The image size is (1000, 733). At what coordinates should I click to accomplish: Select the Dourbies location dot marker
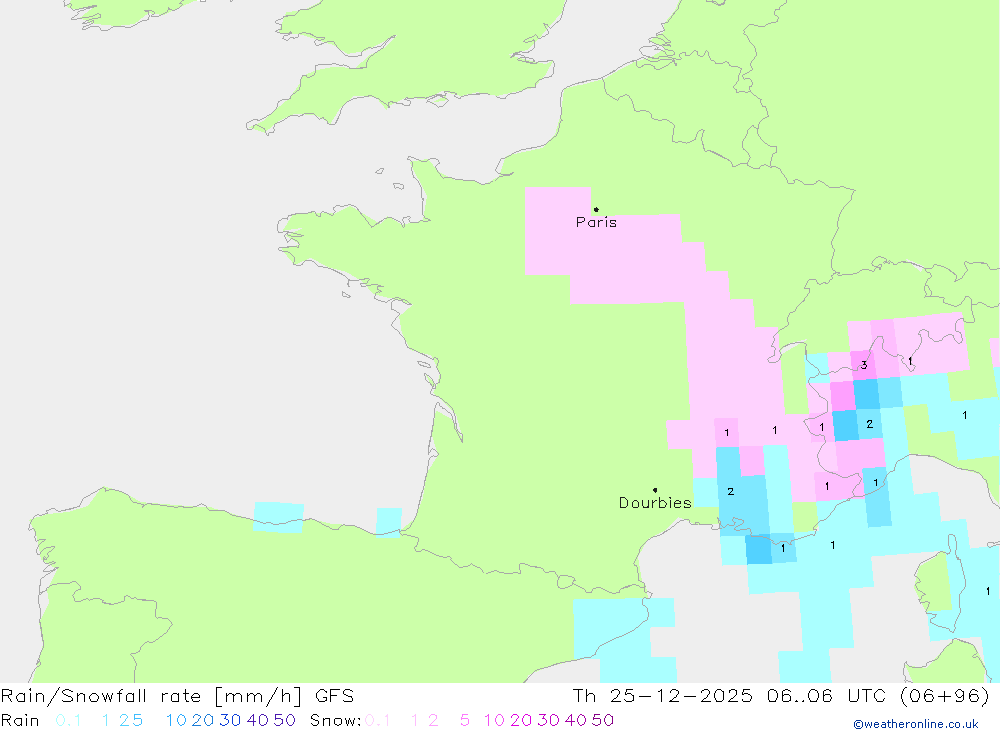pyautogui.click(x=655, y=490)
